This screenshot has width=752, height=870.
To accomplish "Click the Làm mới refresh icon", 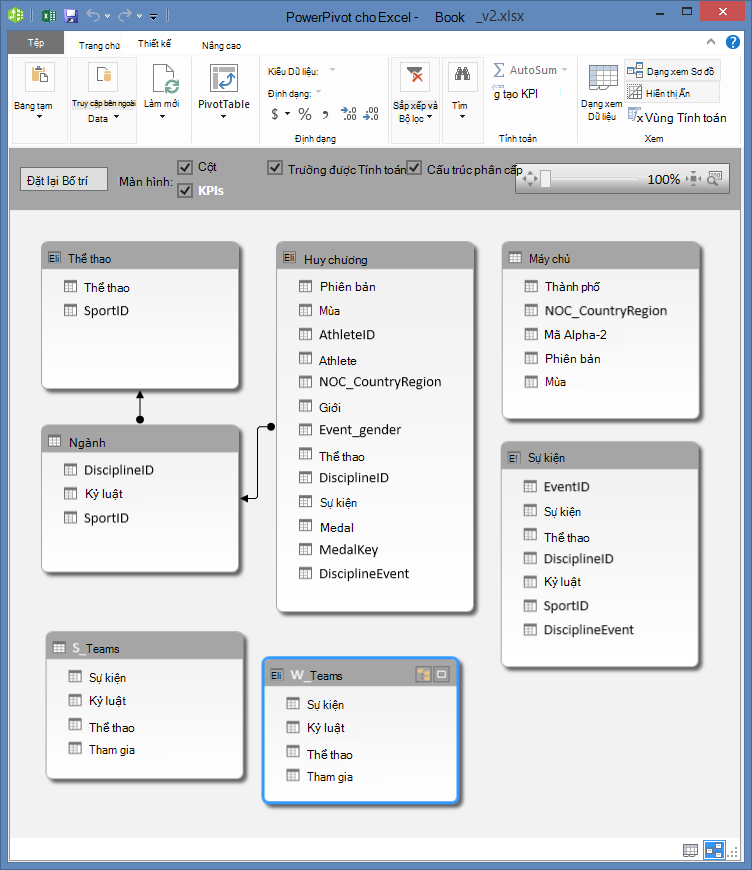I will (165, 78).
